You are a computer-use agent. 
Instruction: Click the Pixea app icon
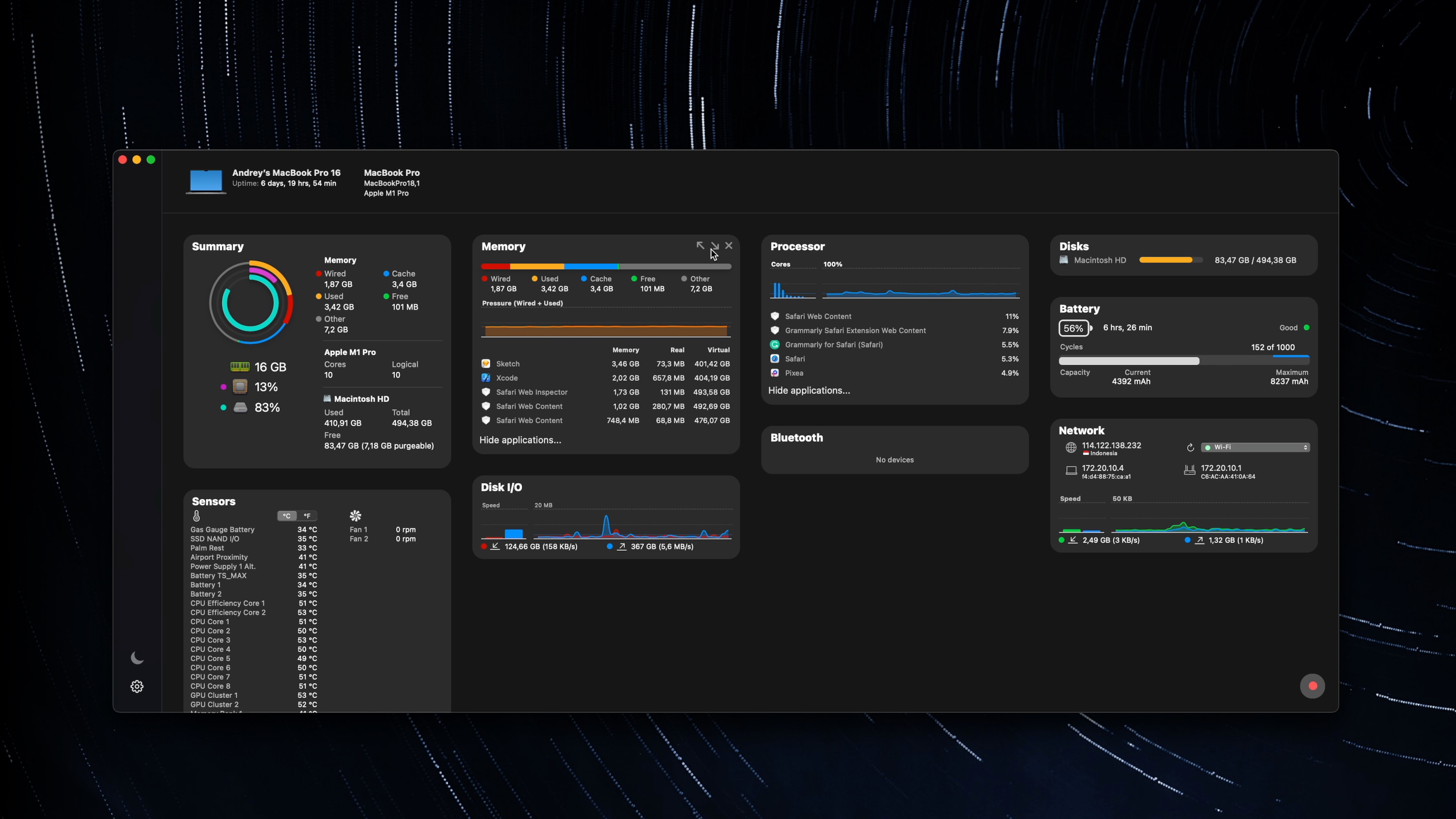pos(774,372)
